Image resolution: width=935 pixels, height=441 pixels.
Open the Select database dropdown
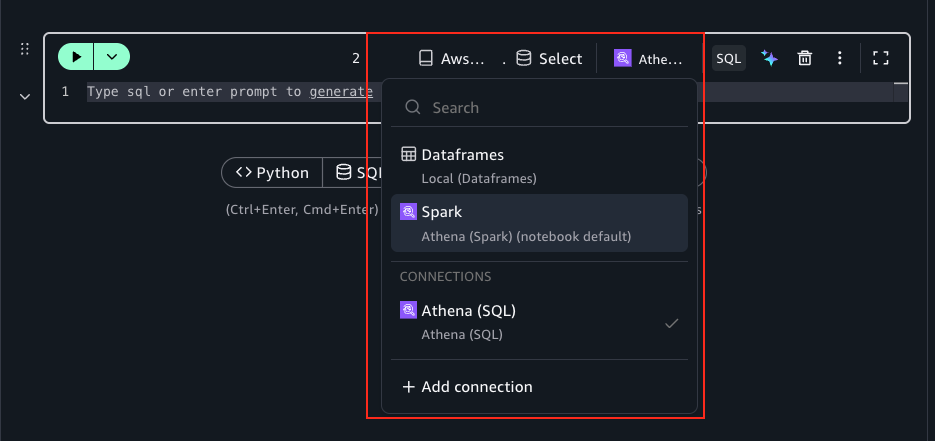(x=549, y=58)
